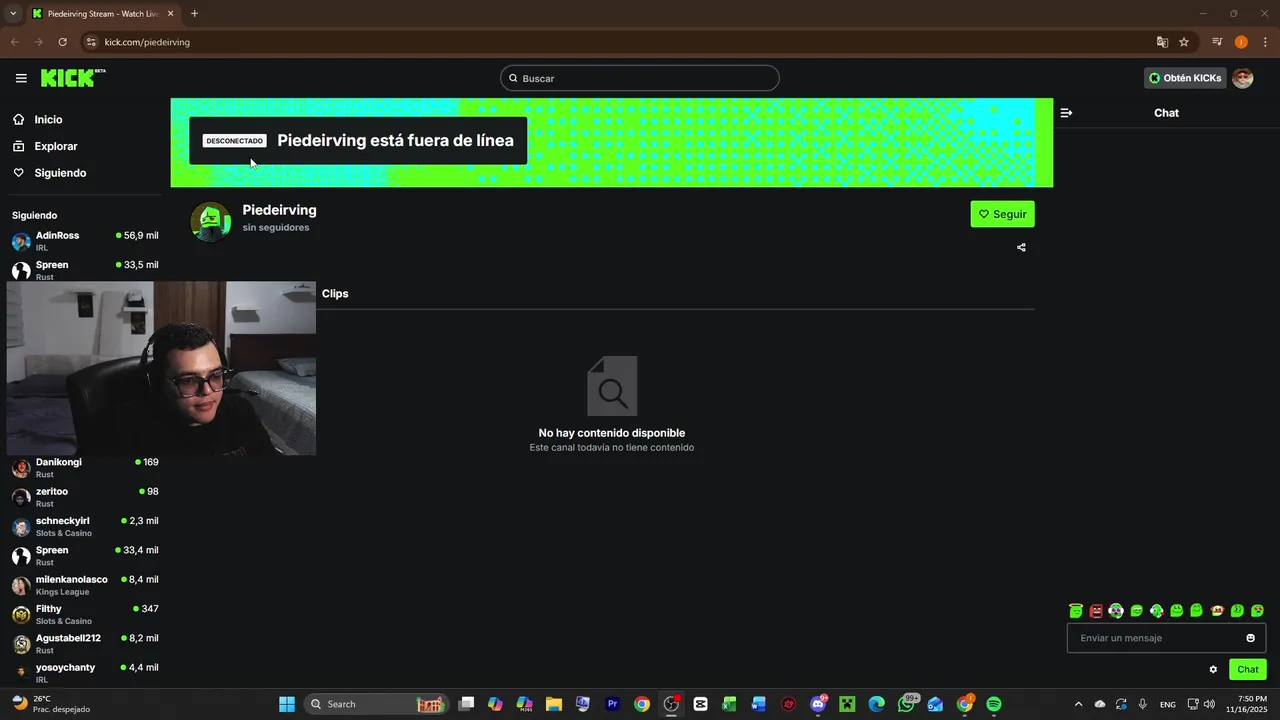The width and height of the screenshot is (1280, 720).
Task: Open AdinRoss followed channel
Action: (85, 241)
